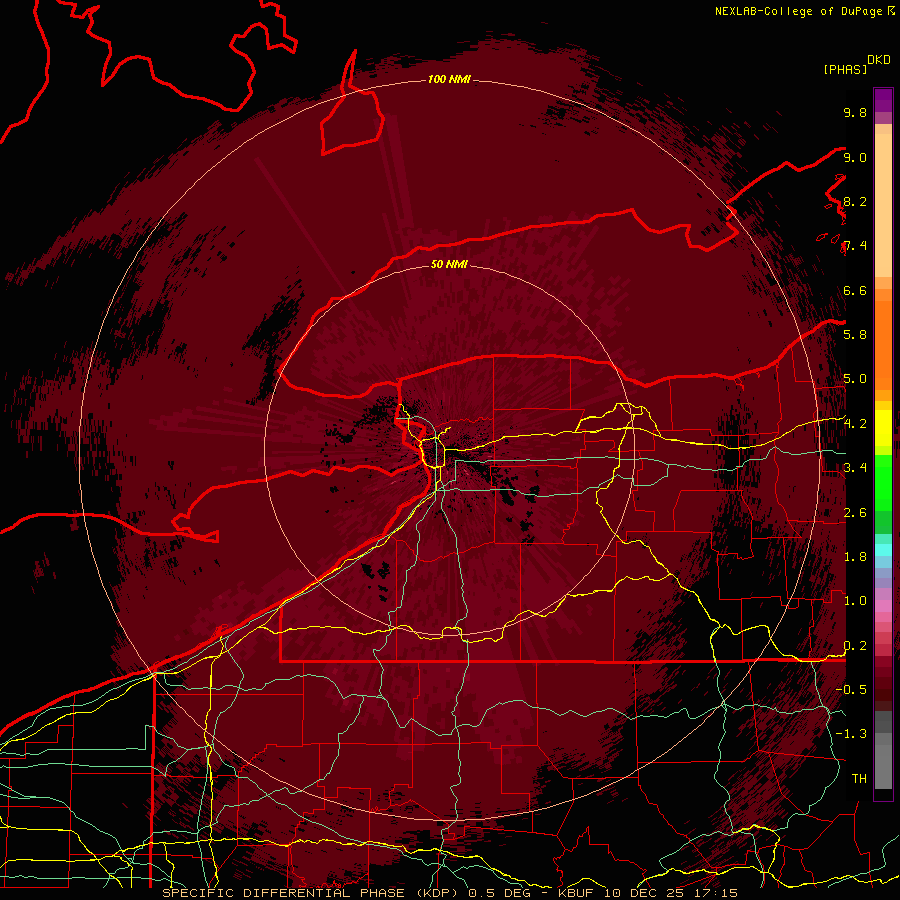Click the 1.0 scale value
Screen dimensions: 900x900
coord(855,601)
